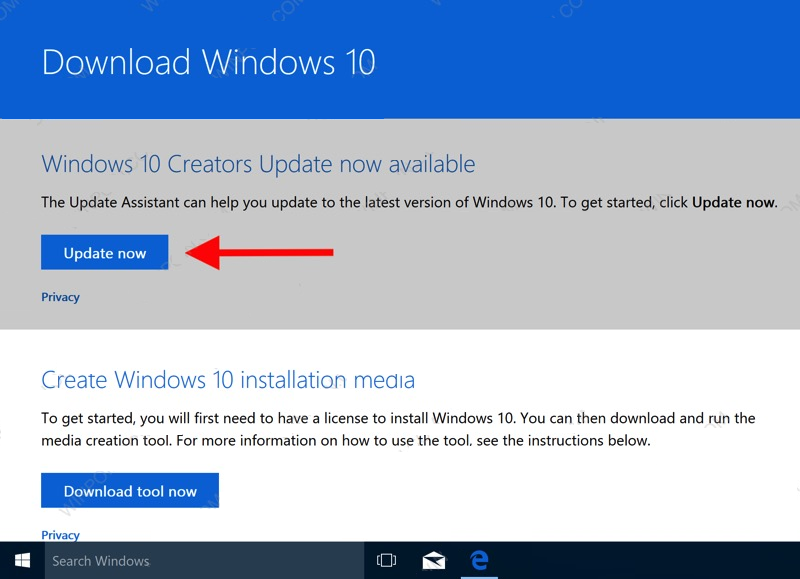This screenshot has width=800, height=579.
Task: Open Privacy link under Download tool now
Action: click(x=60, y=535)
